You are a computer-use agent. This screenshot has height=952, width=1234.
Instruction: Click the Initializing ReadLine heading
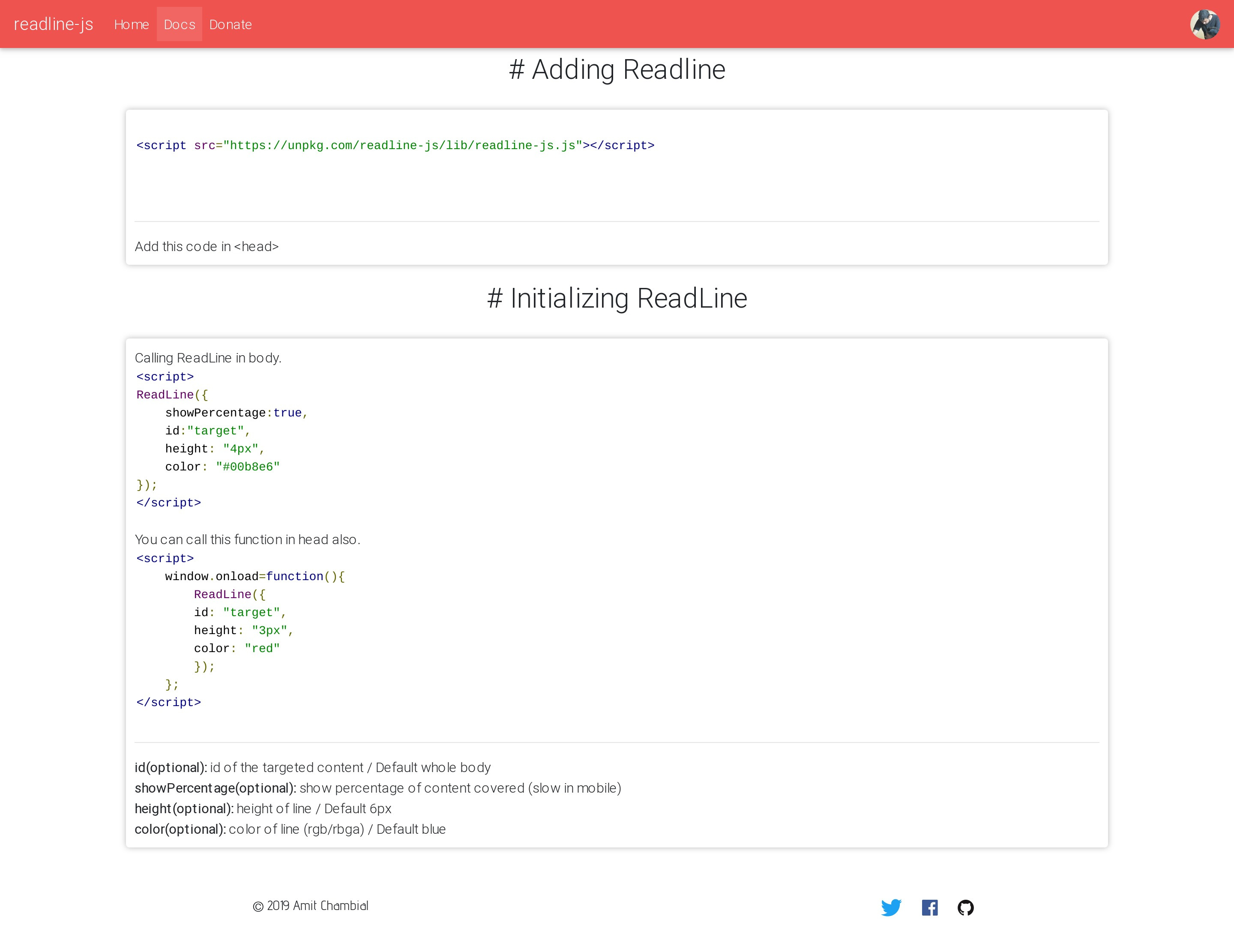(x=617, y=298)
